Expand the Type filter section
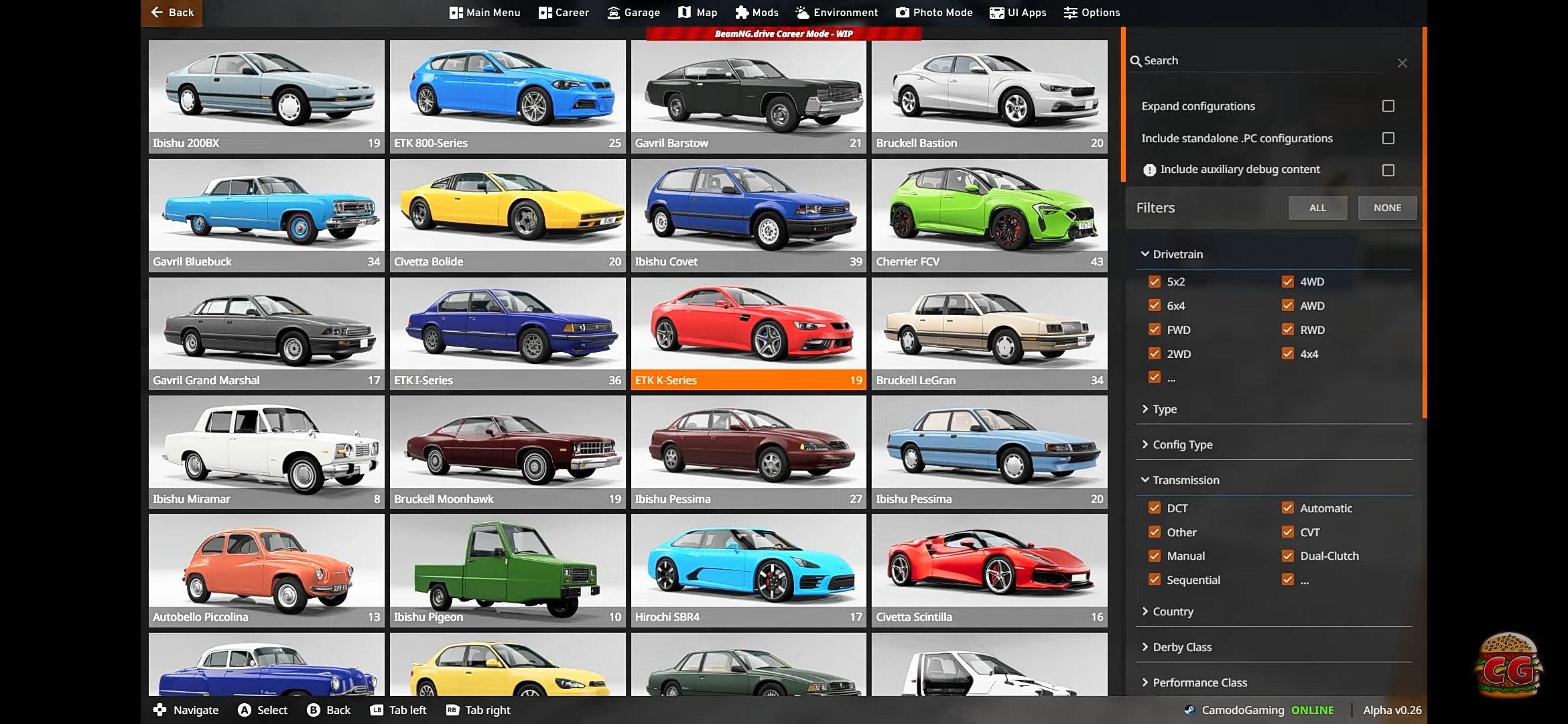The height and width of the screenshot is (724, 1568). pyautogui.click(x=1273, y=409)
